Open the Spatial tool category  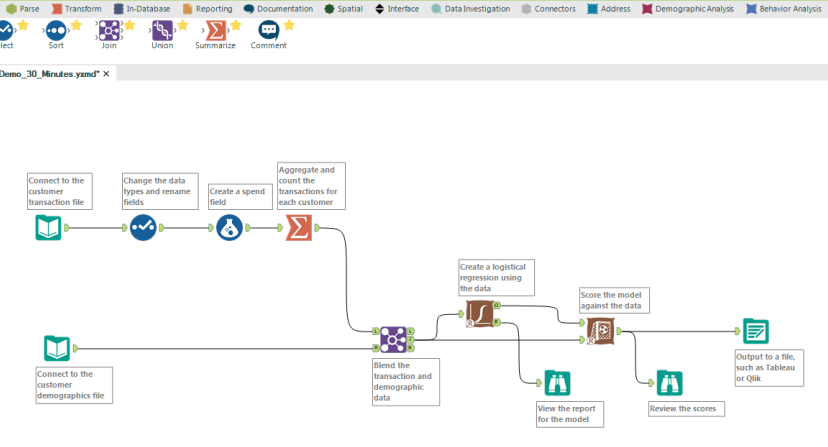(343, 8)
